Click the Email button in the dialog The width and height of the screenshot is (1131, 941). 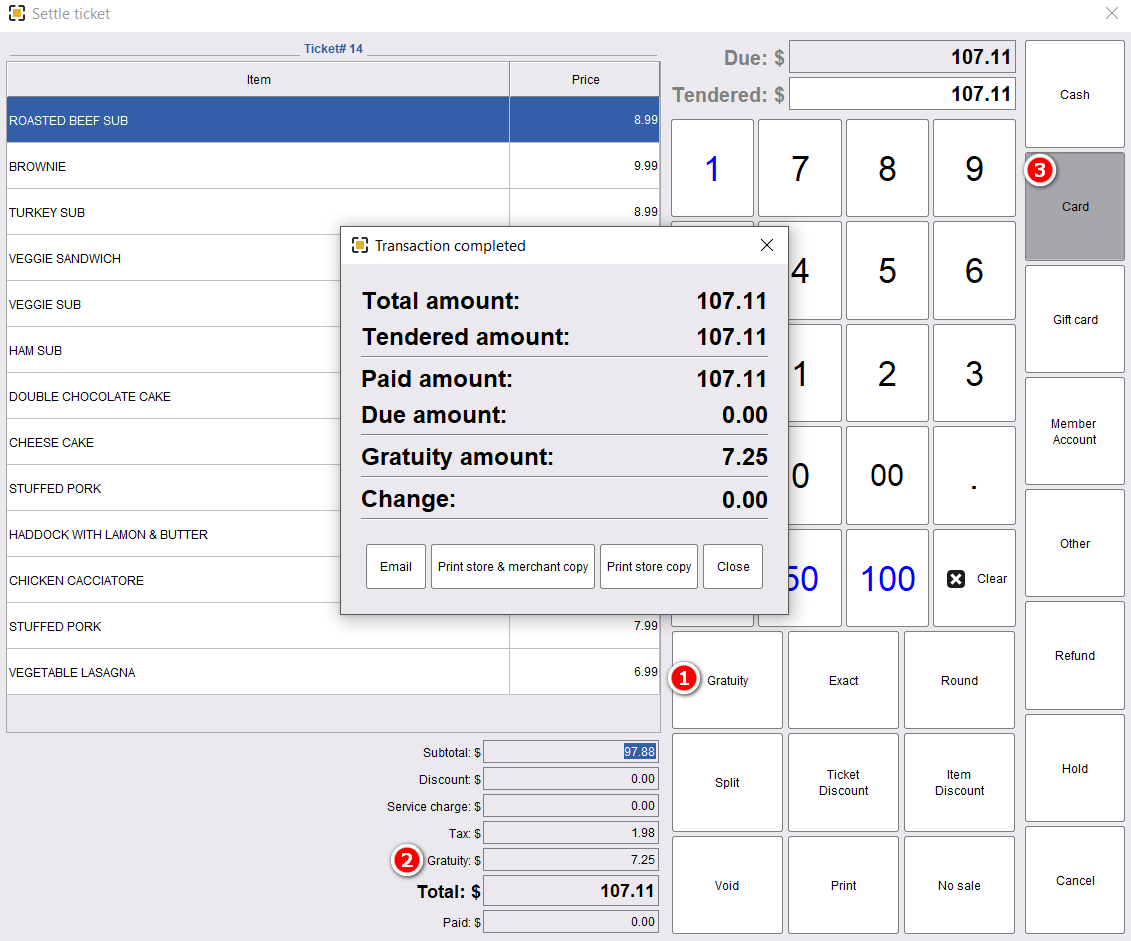(x=395, y=567)
